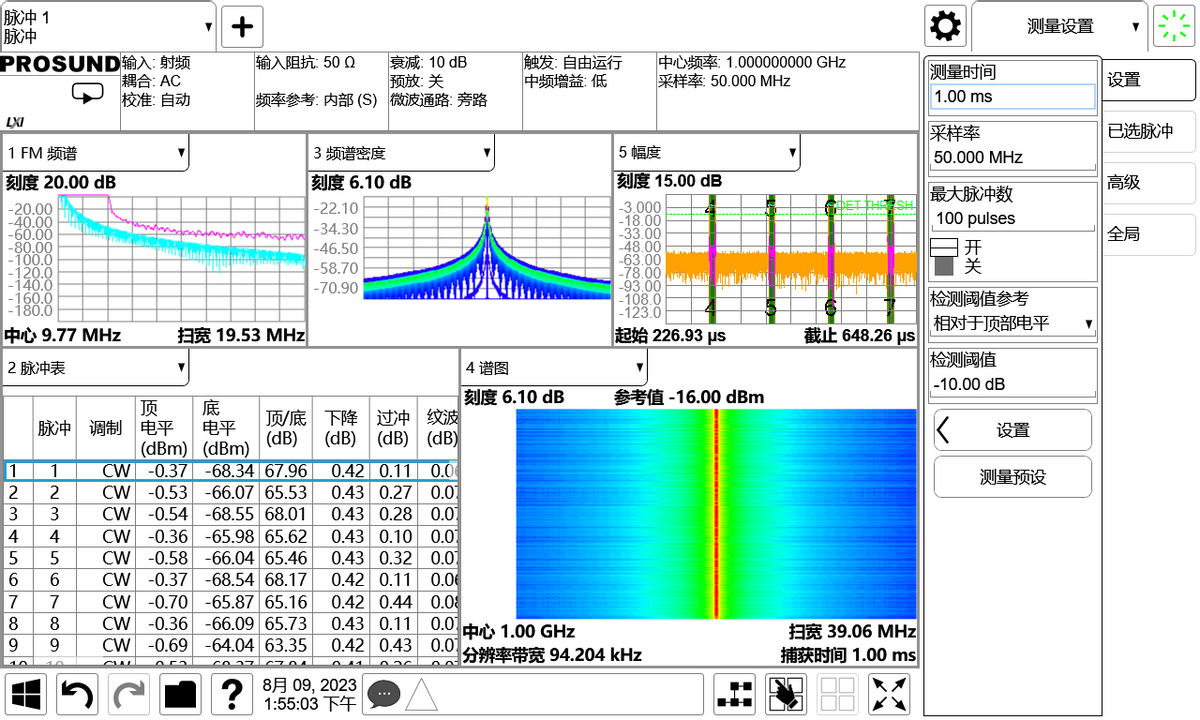The height and width of the screenshot is (720, 1200).
Task: Select the 高级 tab
Action: point(1148,183)
